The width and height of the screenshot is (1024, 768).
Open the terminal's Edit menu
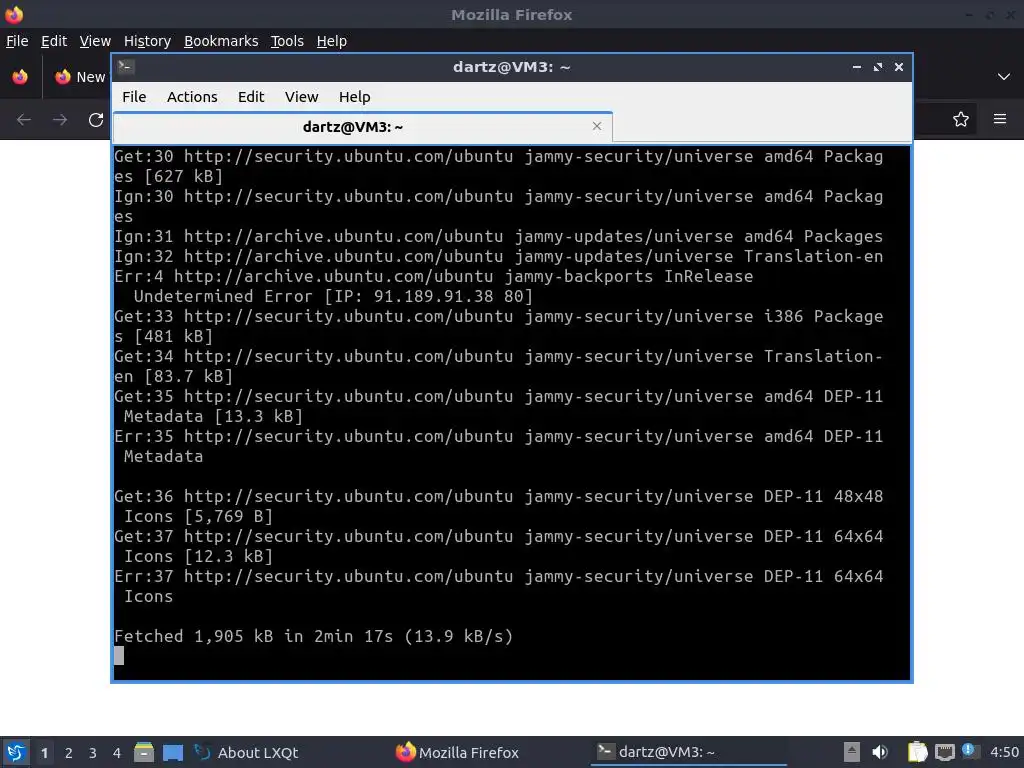[x=251, y=97]
